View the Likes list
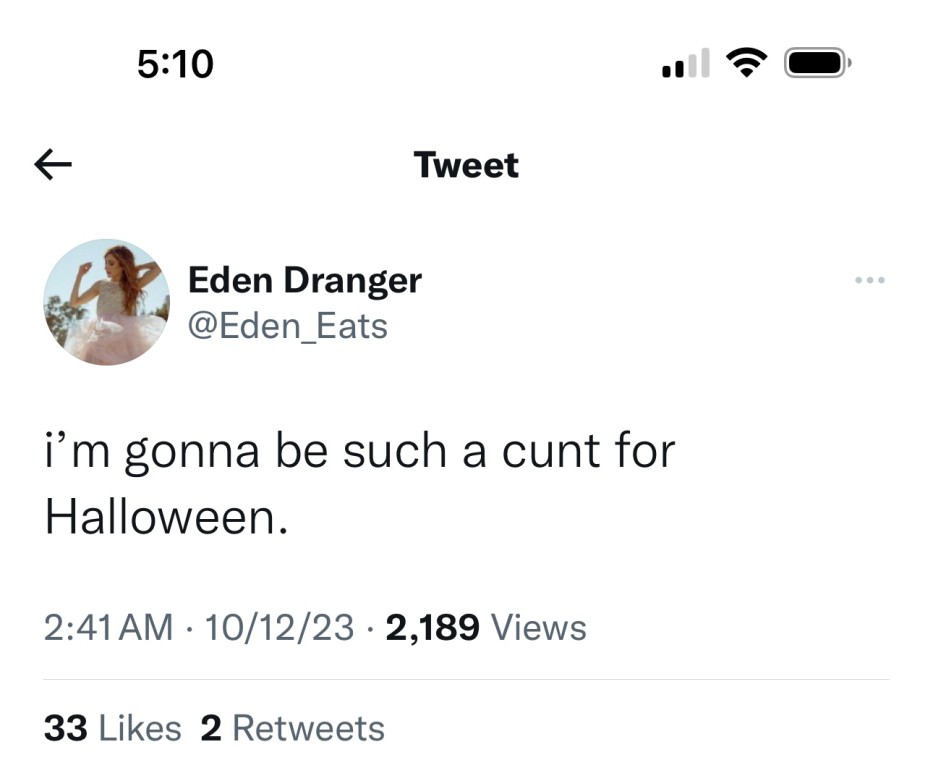933x768 pixels. tap(140, 728)
